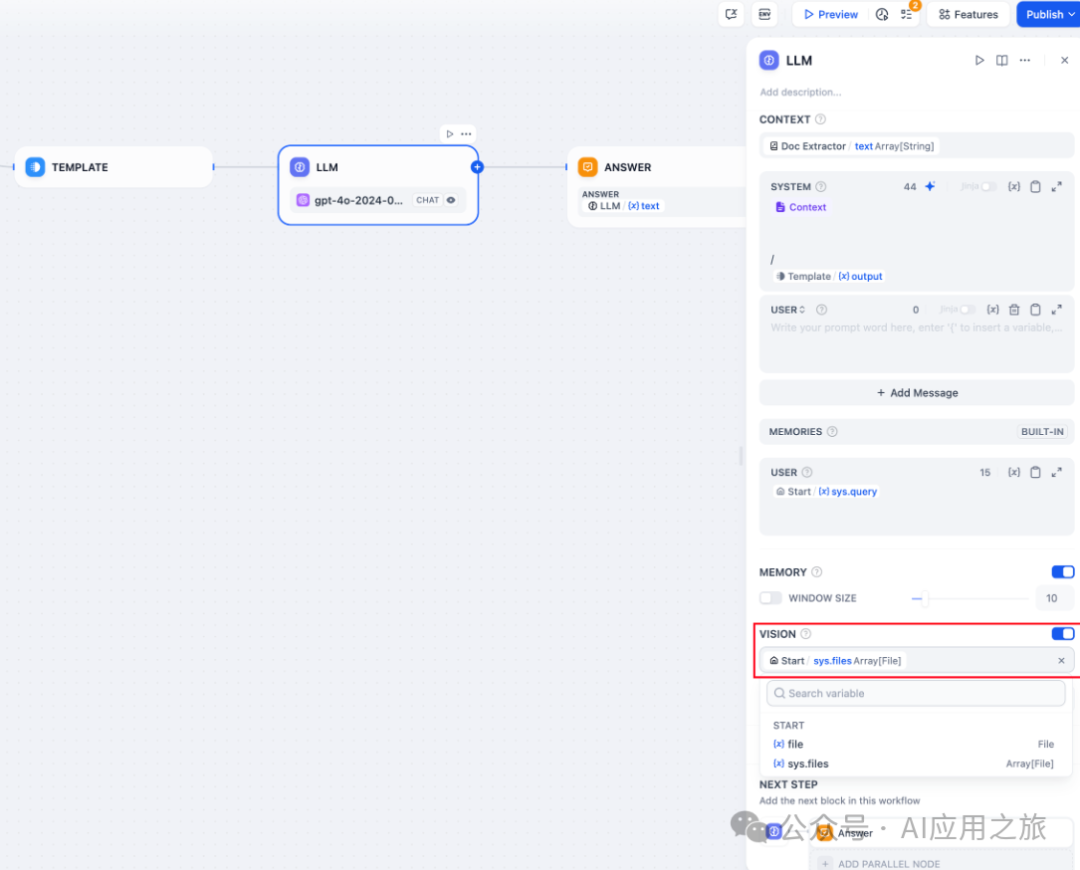The image size is (1080, 870).
Task: Select the sys.files variable from list
Action: (808, 764)
